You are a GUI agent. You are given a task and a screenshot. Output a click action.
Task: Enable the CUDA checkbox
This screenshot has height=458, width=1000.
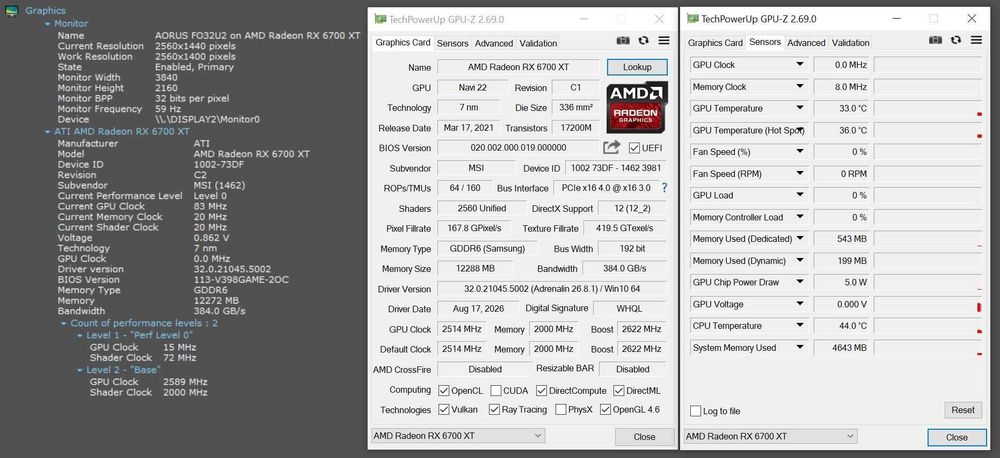[x=495, y=390]
